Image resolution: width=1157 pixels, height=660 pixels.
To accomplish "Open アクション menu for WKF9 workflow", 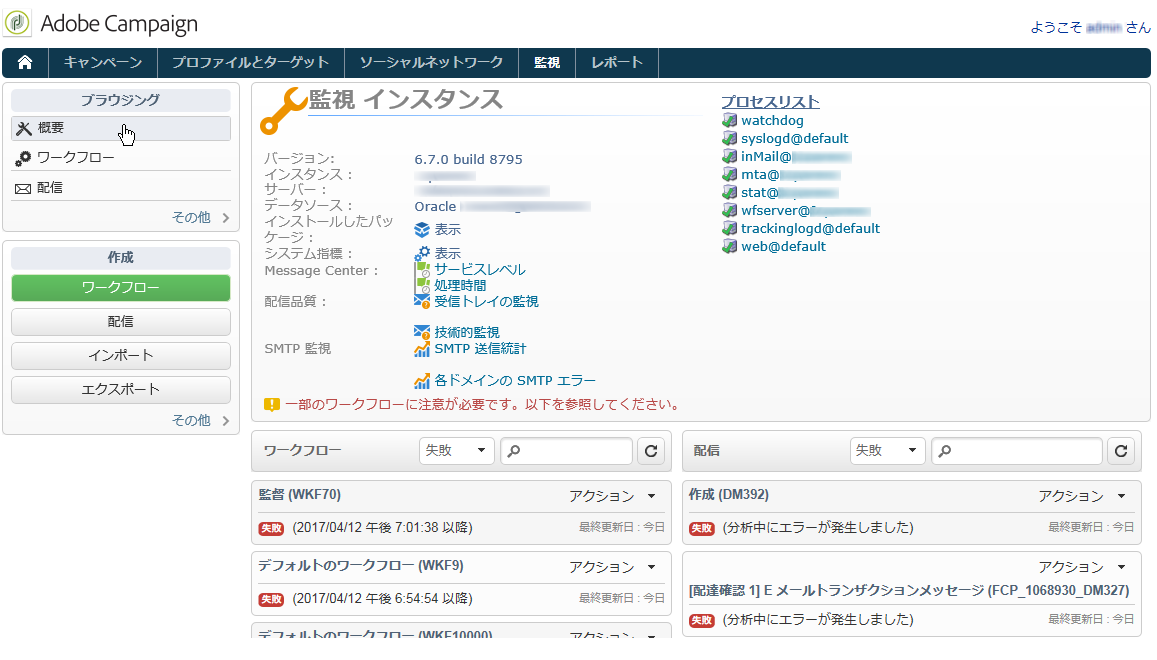I will point(612,567).
